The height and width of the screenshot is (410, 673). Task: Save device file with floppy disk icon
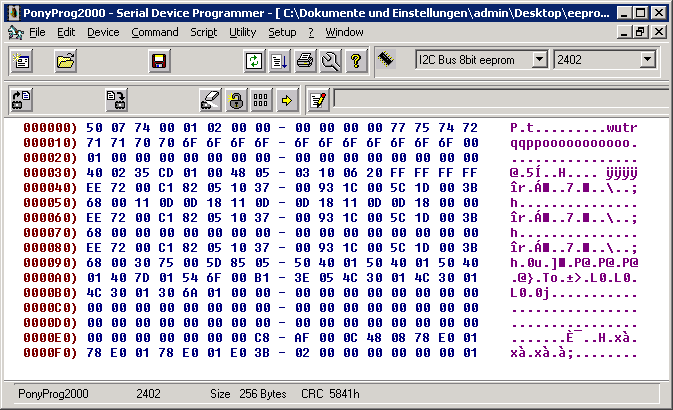(159, 61)
